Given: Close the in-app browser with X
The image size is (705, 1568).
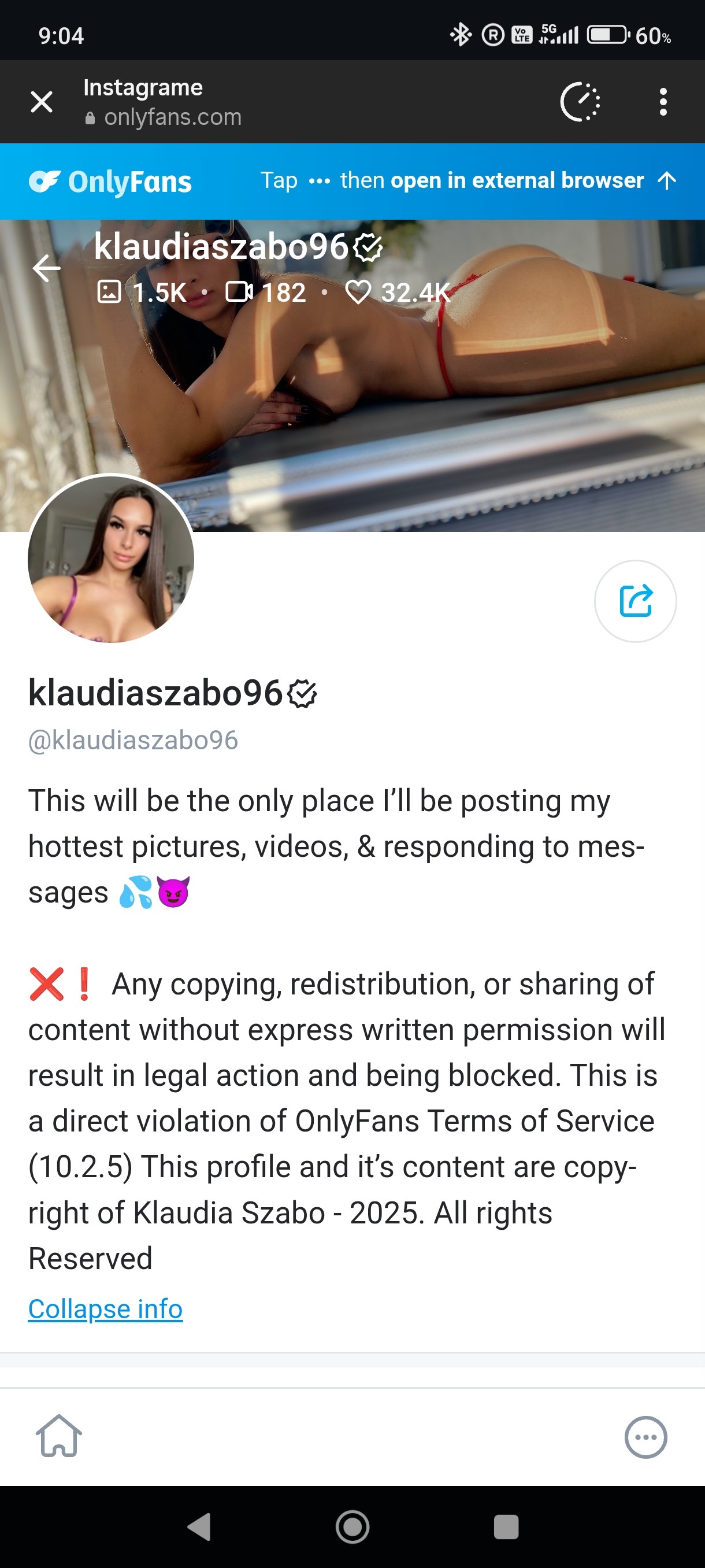Looking at the screenshot, I should coord(42,102).
